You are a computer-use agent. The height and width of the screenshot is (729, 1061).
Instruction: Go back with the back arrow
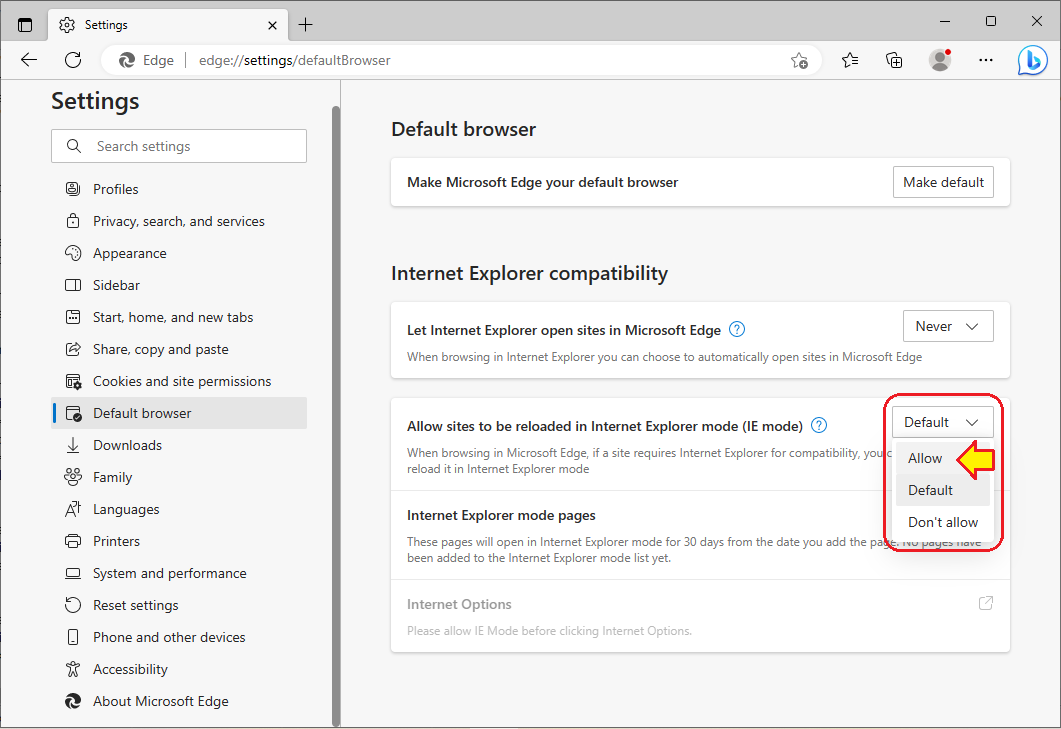29,60
